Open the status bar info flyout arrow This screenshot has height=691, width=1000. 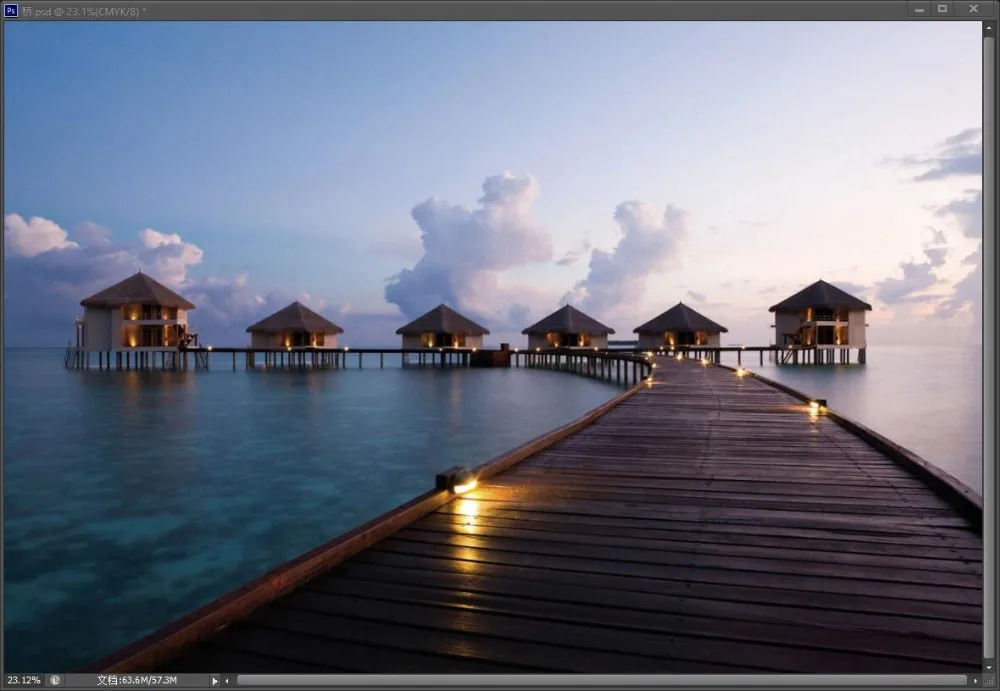(x=215, y=681)
